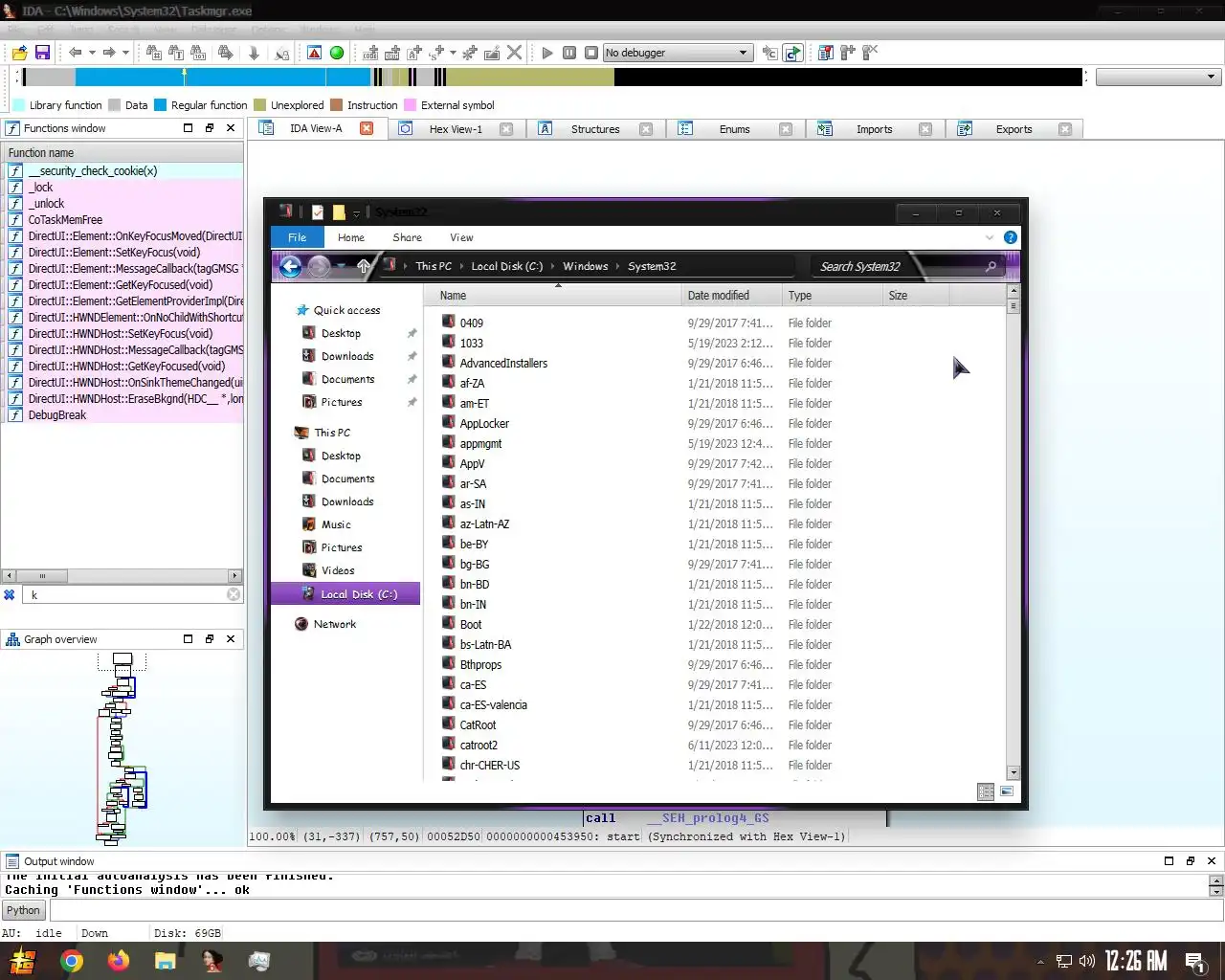Select the DebugBreak function row

pos(122,415)
